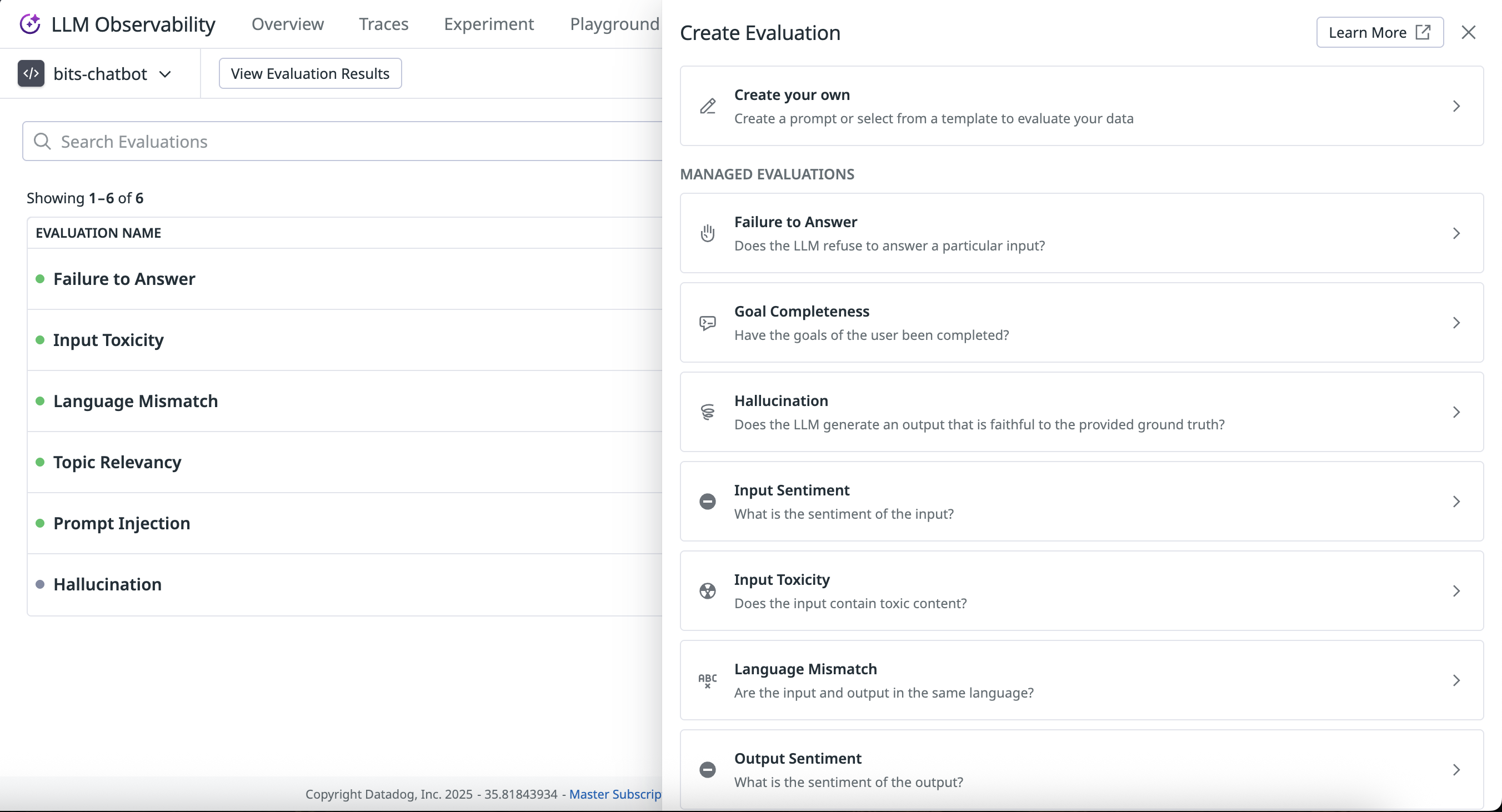Expand the Hallucination managed evaluation chevron

pos(1456,412)
